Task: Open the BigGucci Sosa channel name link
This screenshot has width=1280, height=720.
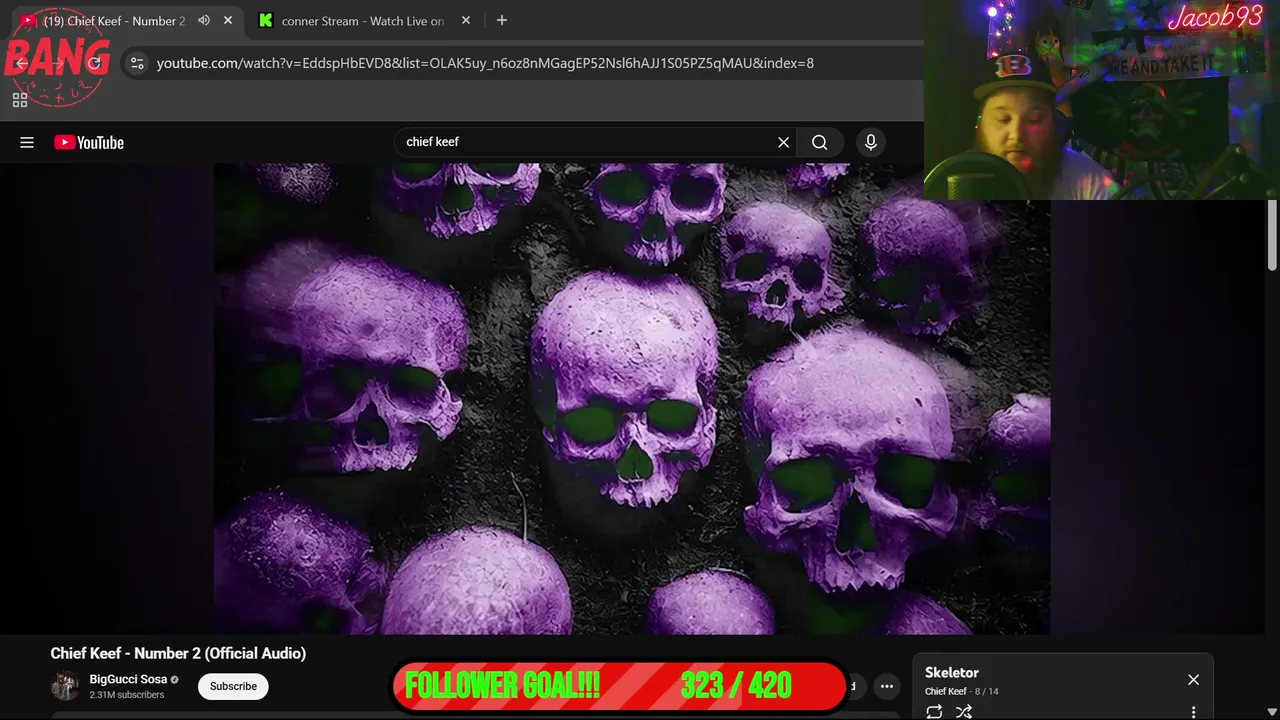Action: 128,679
